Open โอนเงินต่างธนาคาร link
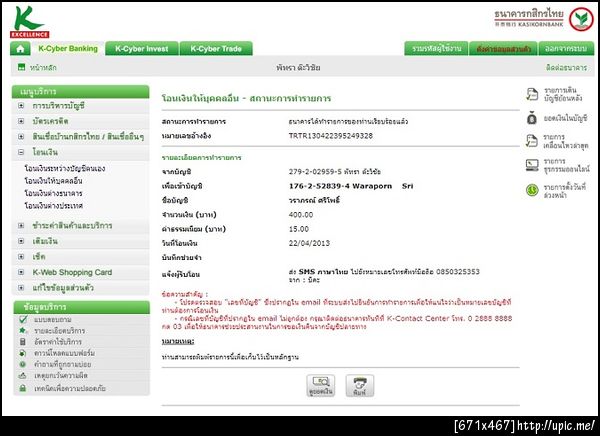 (53, 193)
